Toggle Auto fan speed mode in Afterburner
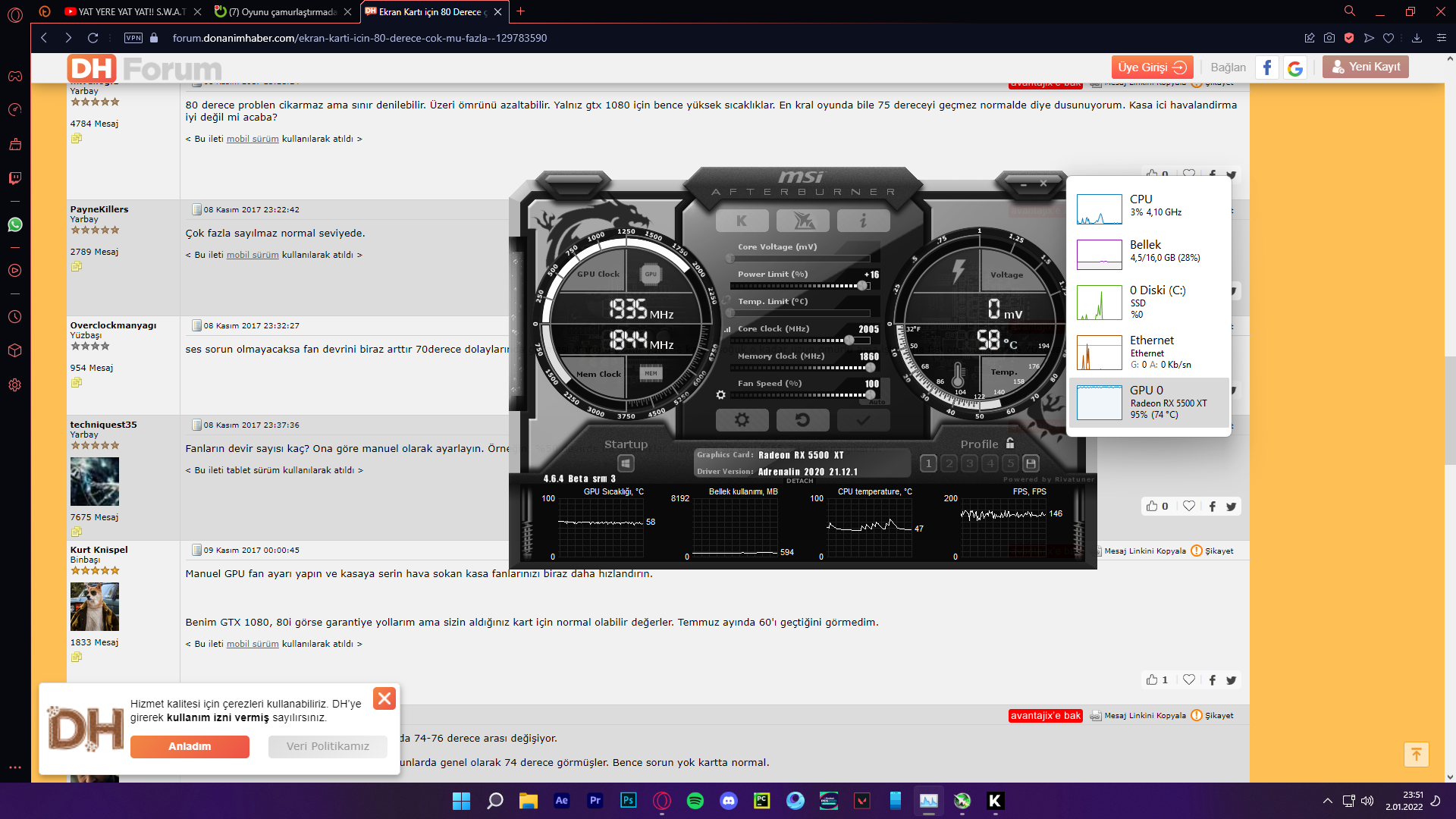 tap(877, 402)
